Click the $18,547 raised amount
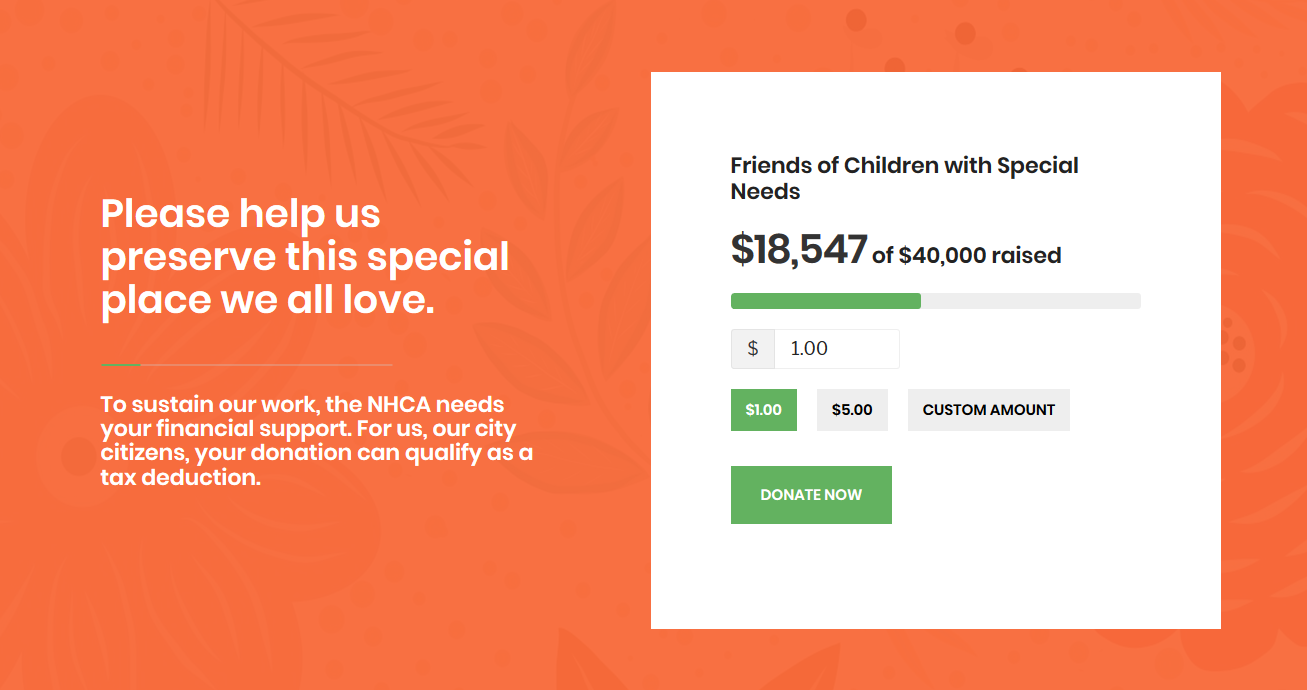 click(799, 249)
